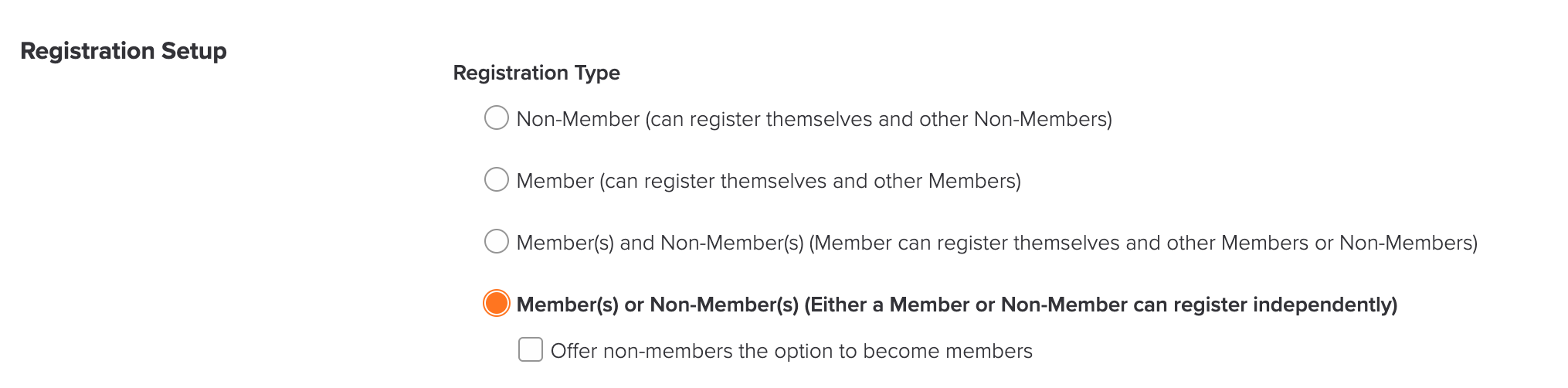
Task: Click the bold 'Member(s) or Non-Member(s)' label text
Action: [x=657, y=305]
